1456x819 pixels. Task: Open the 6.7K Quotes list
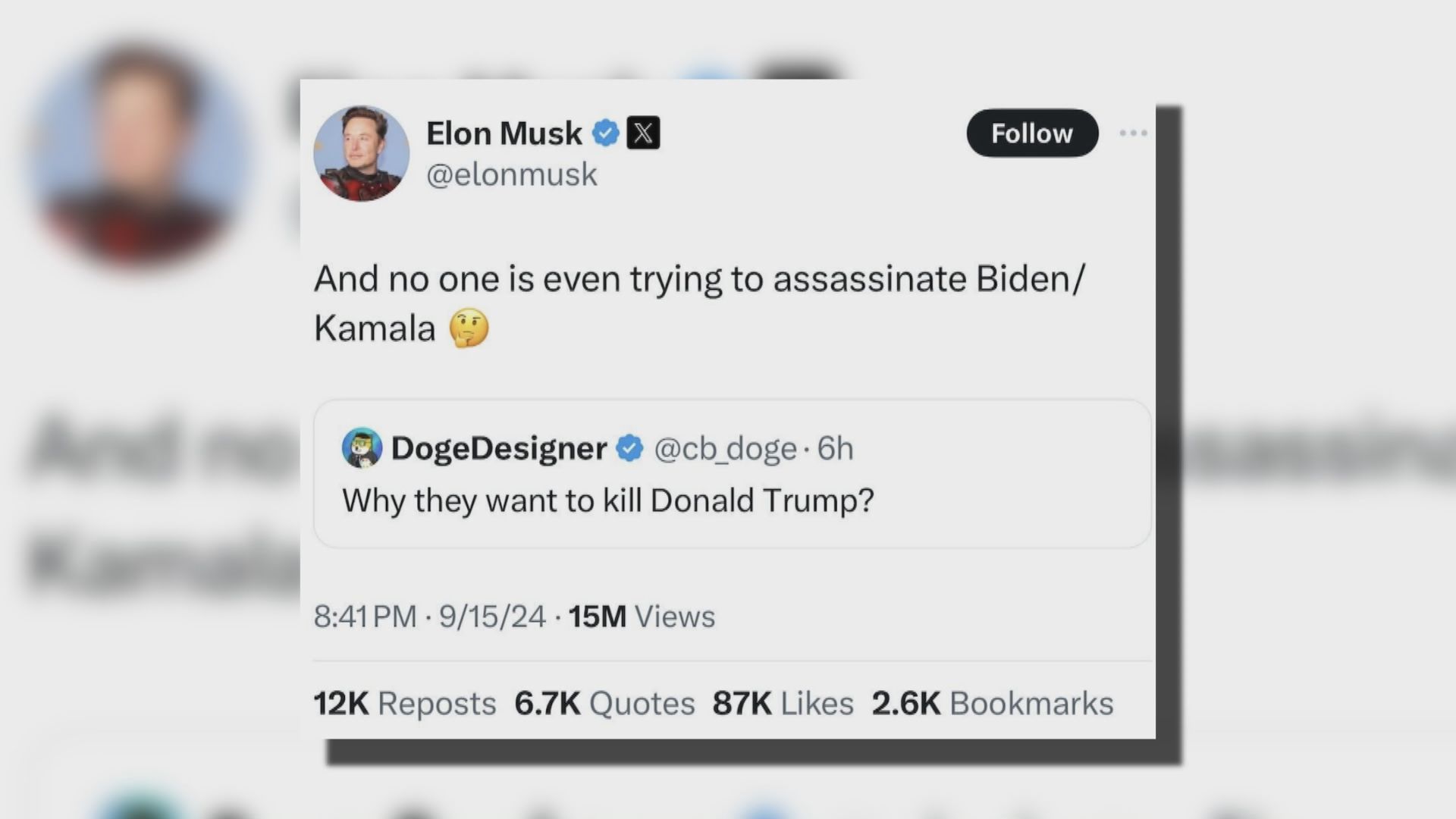click(604, 704)
